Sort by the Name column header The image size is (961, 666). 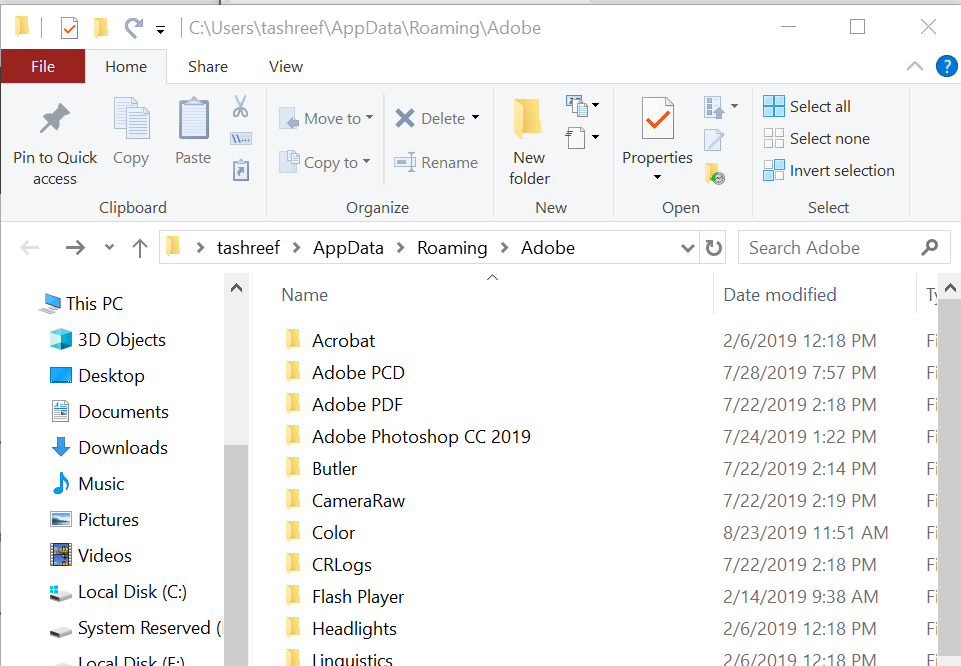(305, 295)
